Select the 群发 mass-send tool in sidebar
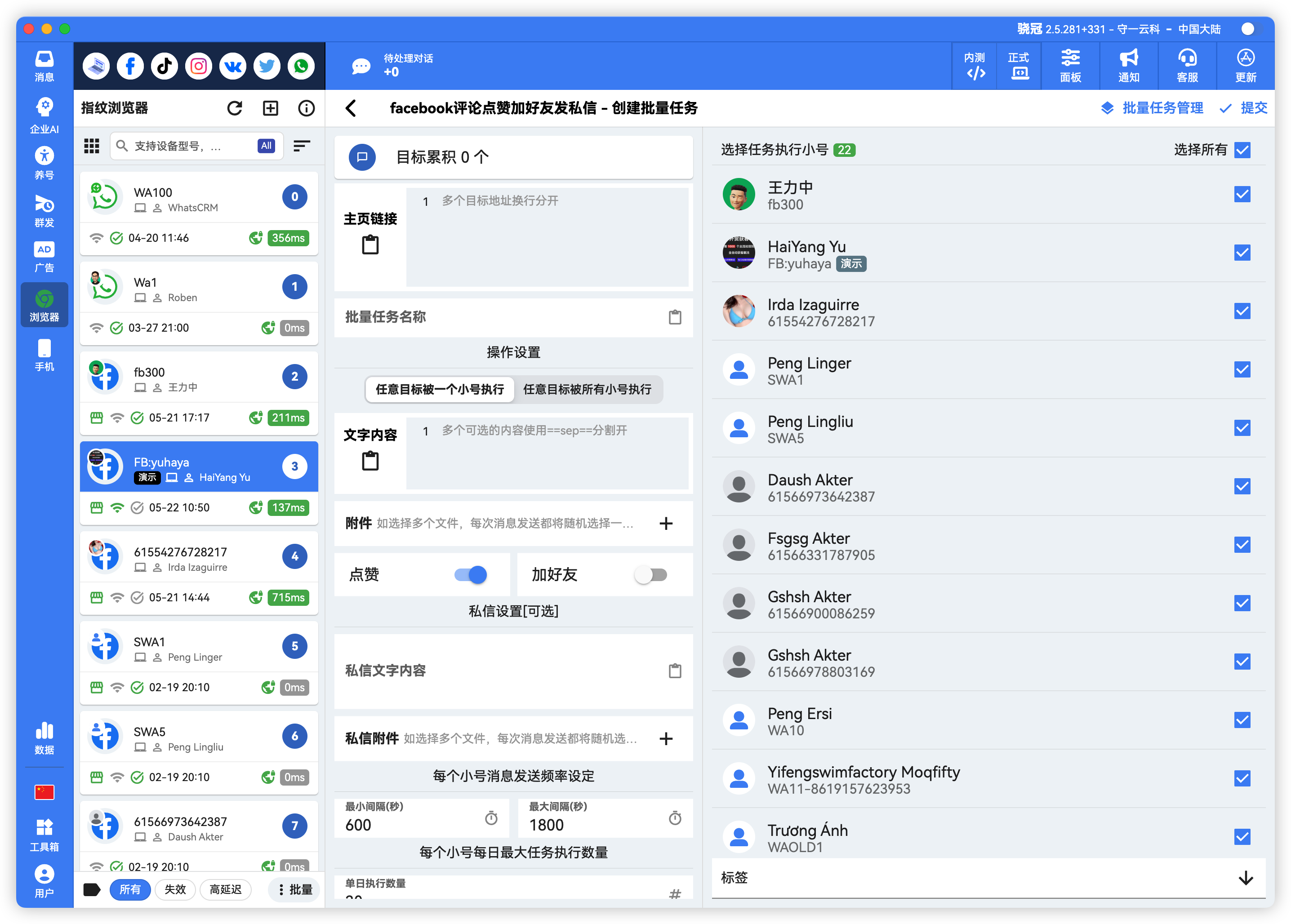1291x924 pixels. [x=44, y=211]
